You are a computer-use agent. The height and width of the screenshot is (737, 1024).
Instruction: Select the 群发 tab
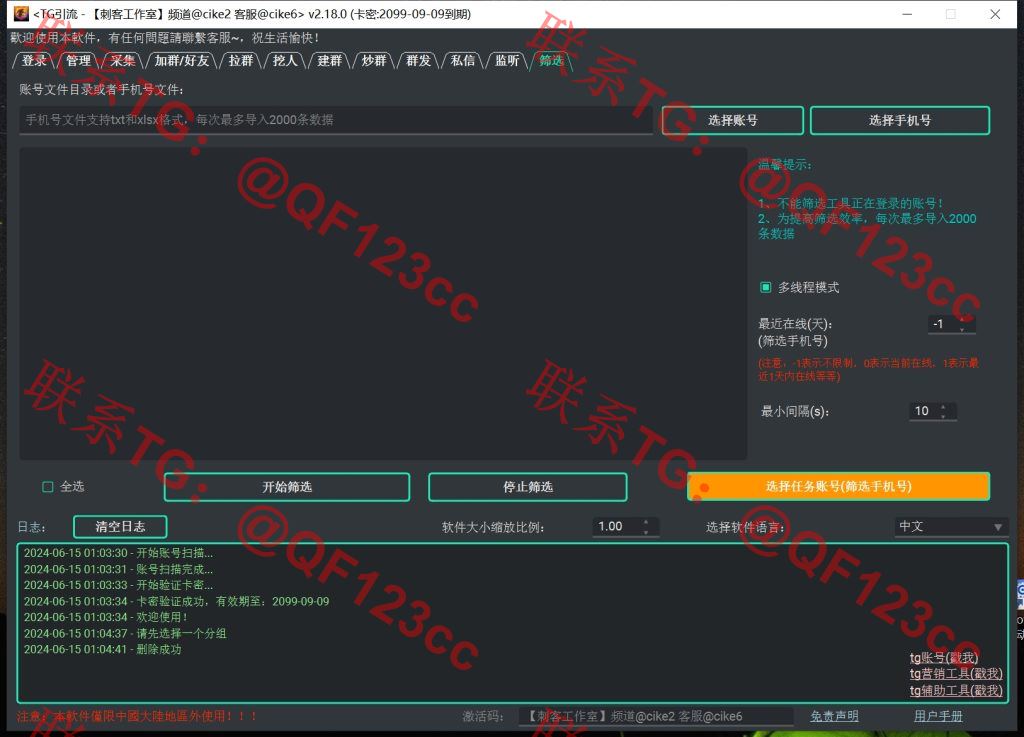[418, 61]
